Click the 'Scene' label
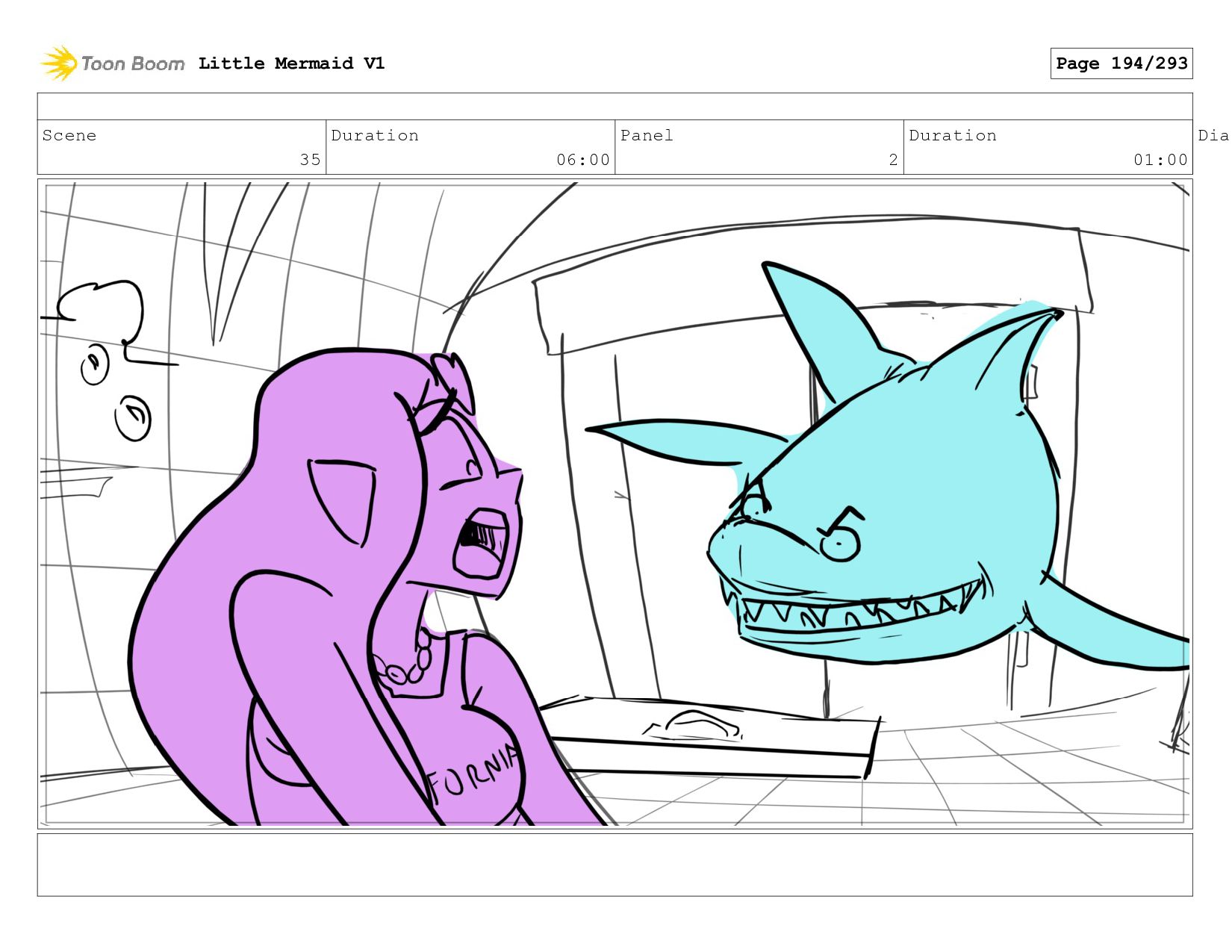 tap(69, 135)
